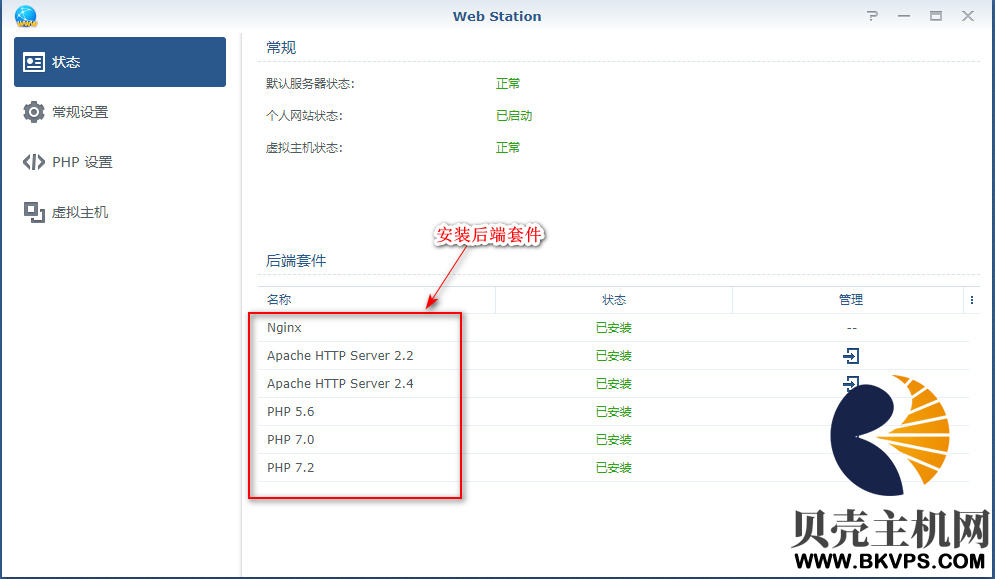
Task: Click the virtual host squares icon
Action: (x=34, y=213)
